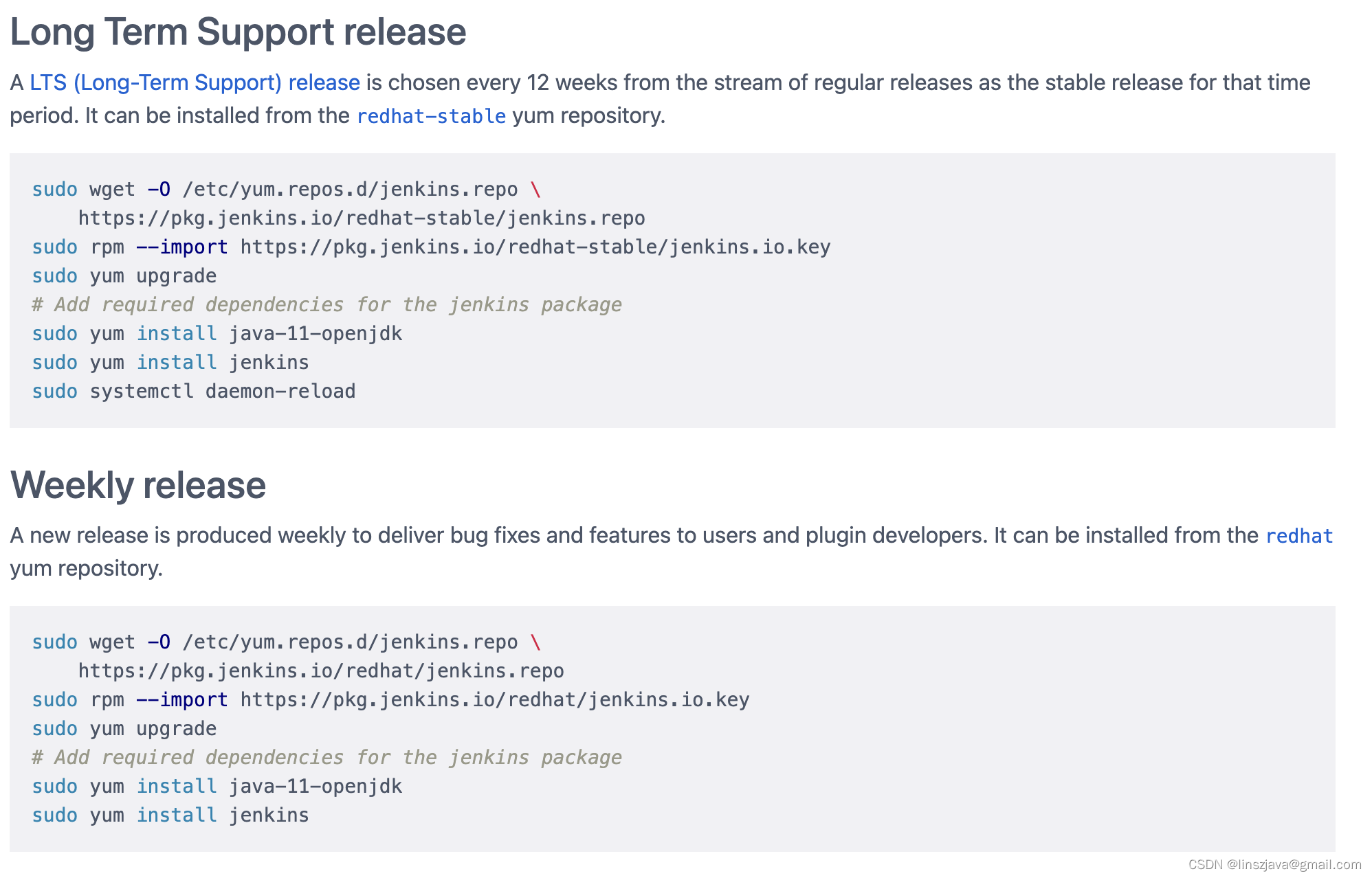Click the Long Term Support release heading
The height and width of the screenshot is (878, 1372).
238,32
